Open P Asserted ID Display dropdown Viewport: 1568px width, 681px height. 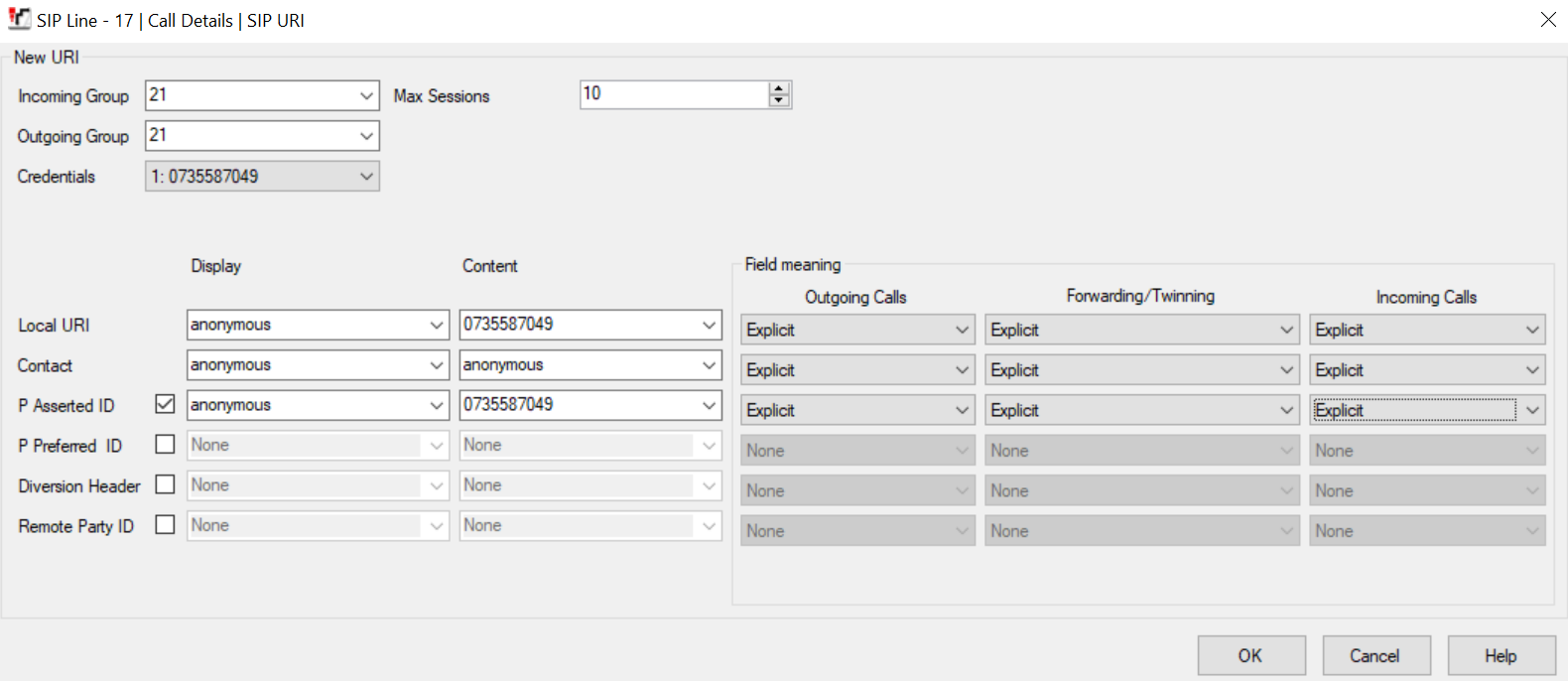(x=437, y=405)
